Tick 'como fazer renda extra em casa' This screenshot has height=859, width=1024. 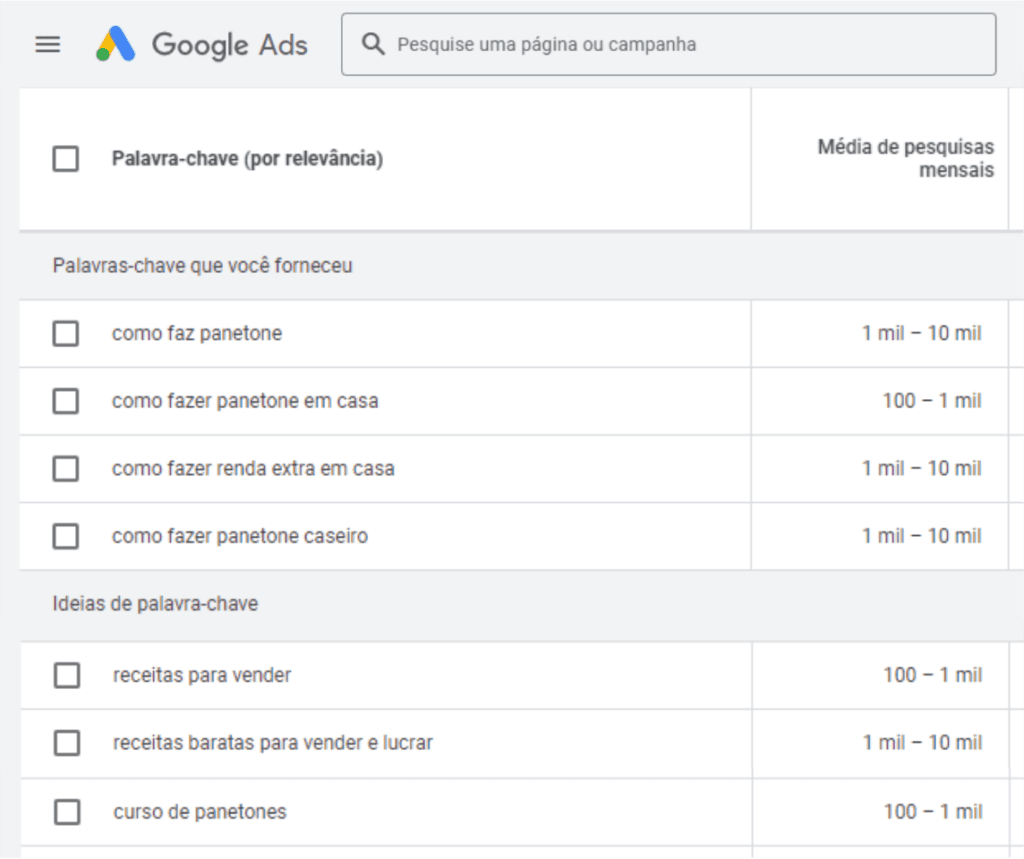[x=66, y=468]
